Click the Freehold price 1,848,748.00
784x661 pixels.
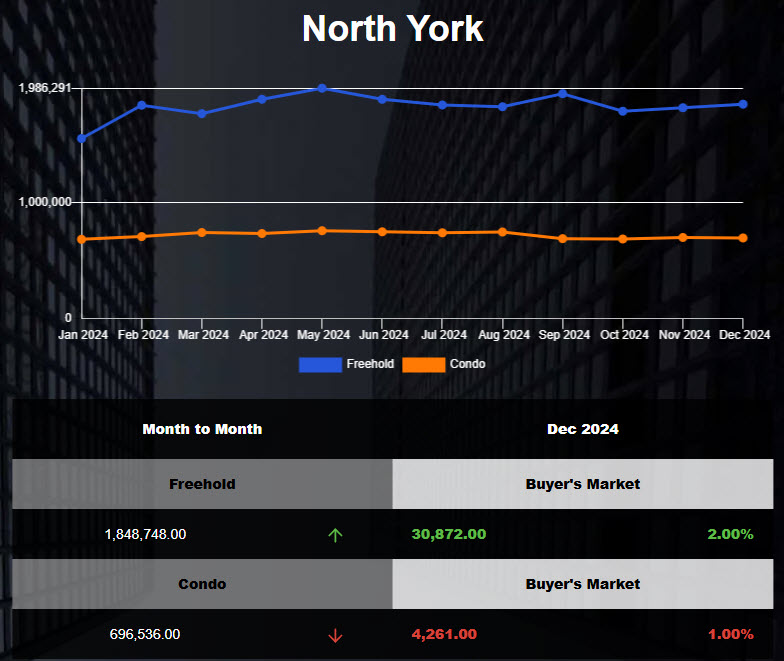click(x=145, y=534)
